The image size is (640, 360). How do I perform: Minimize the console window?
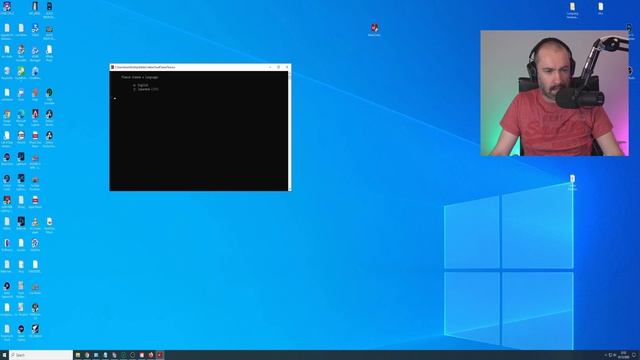(x=270, y=67)
